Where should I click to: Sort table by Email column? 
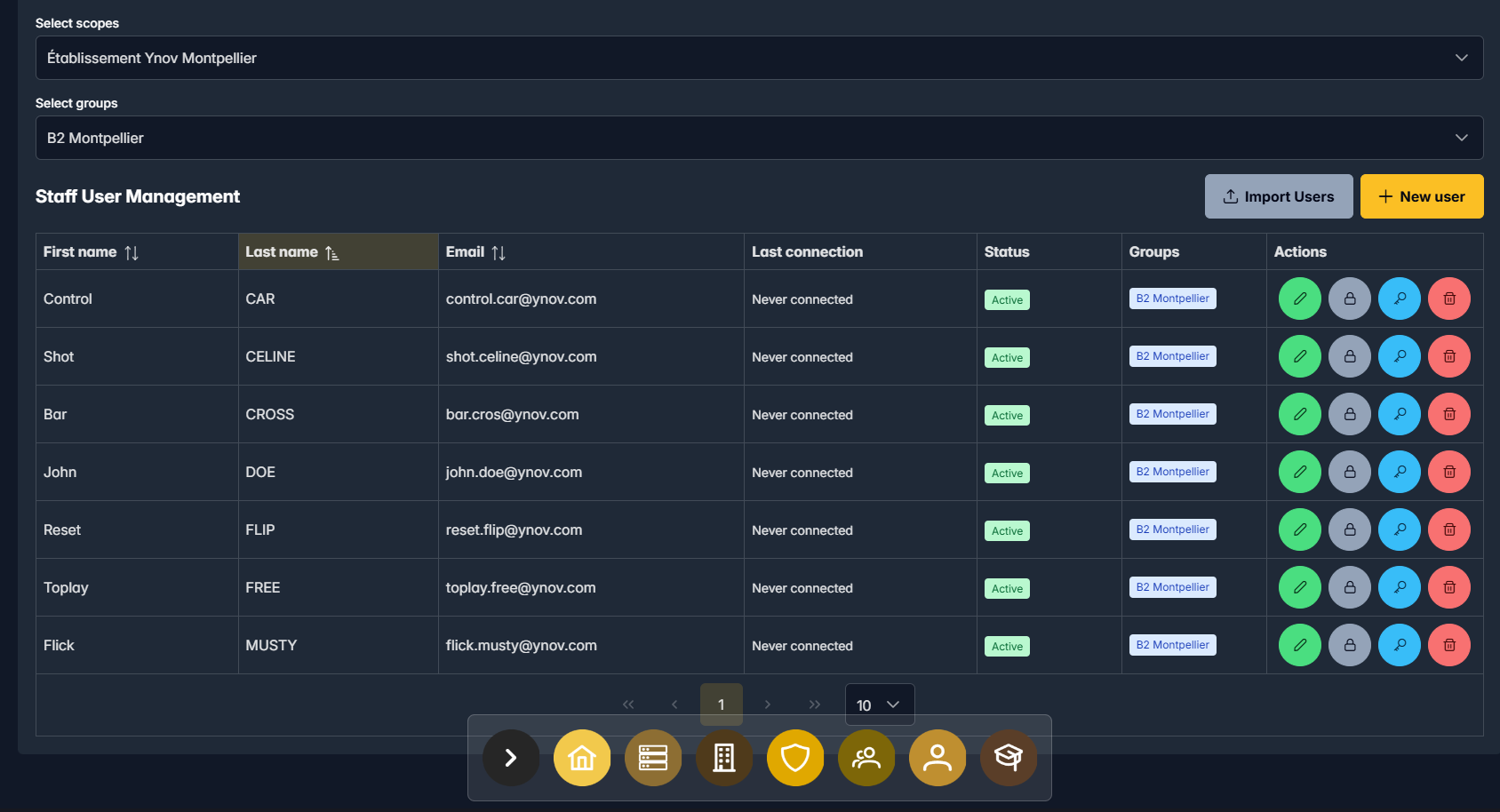click(498, 252)
